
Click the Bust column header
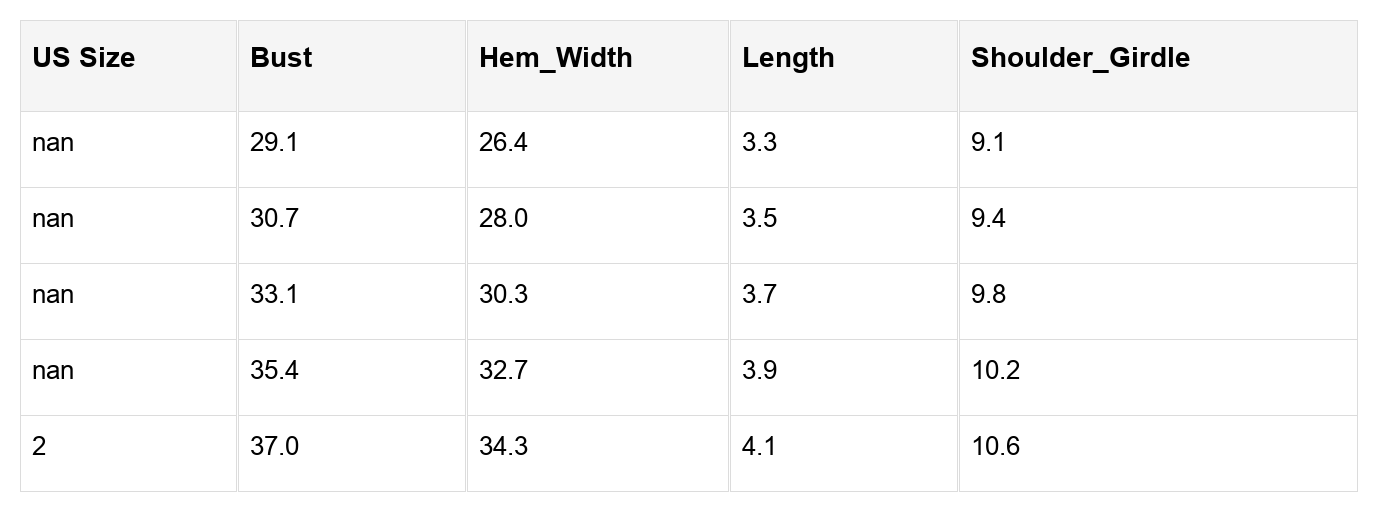click(x=281, y=58)
